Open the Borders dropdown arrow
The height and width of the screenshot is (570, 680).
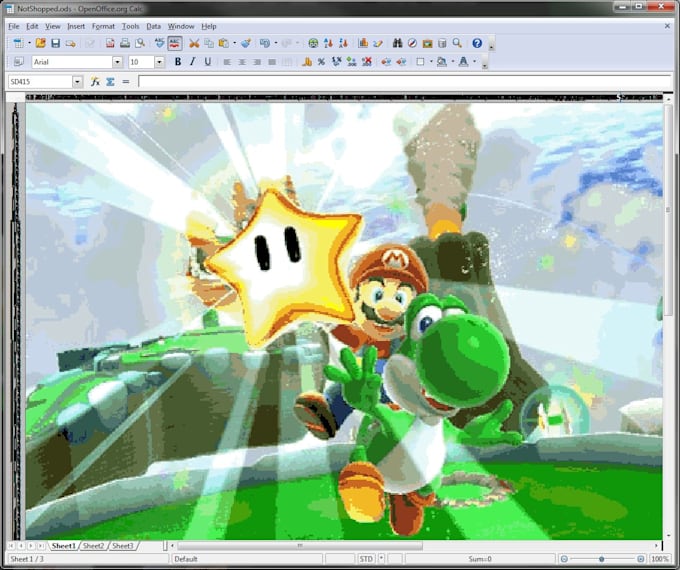coord(431,62)
